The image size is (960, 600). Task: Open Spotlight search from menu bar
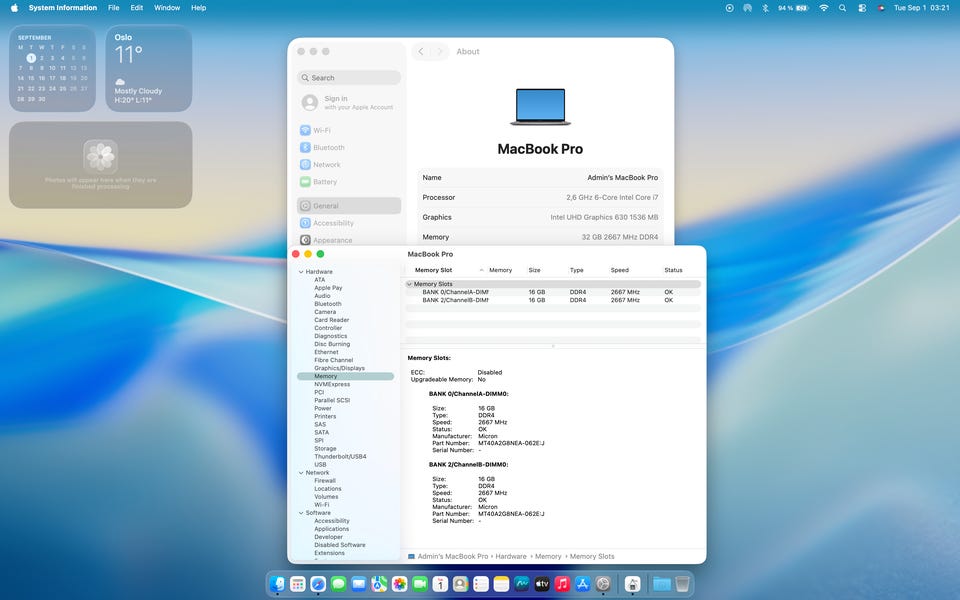pos(842,8)
